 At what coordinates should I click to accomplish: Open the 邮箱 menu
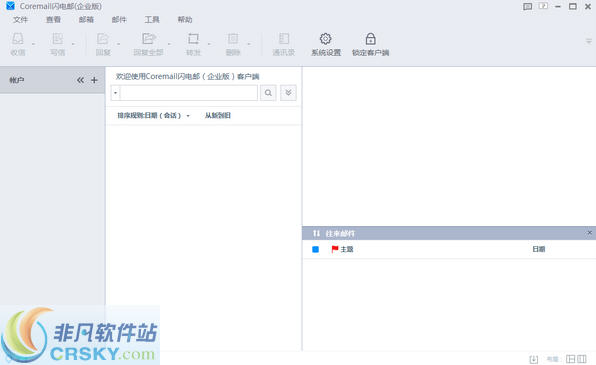(86, 19)
